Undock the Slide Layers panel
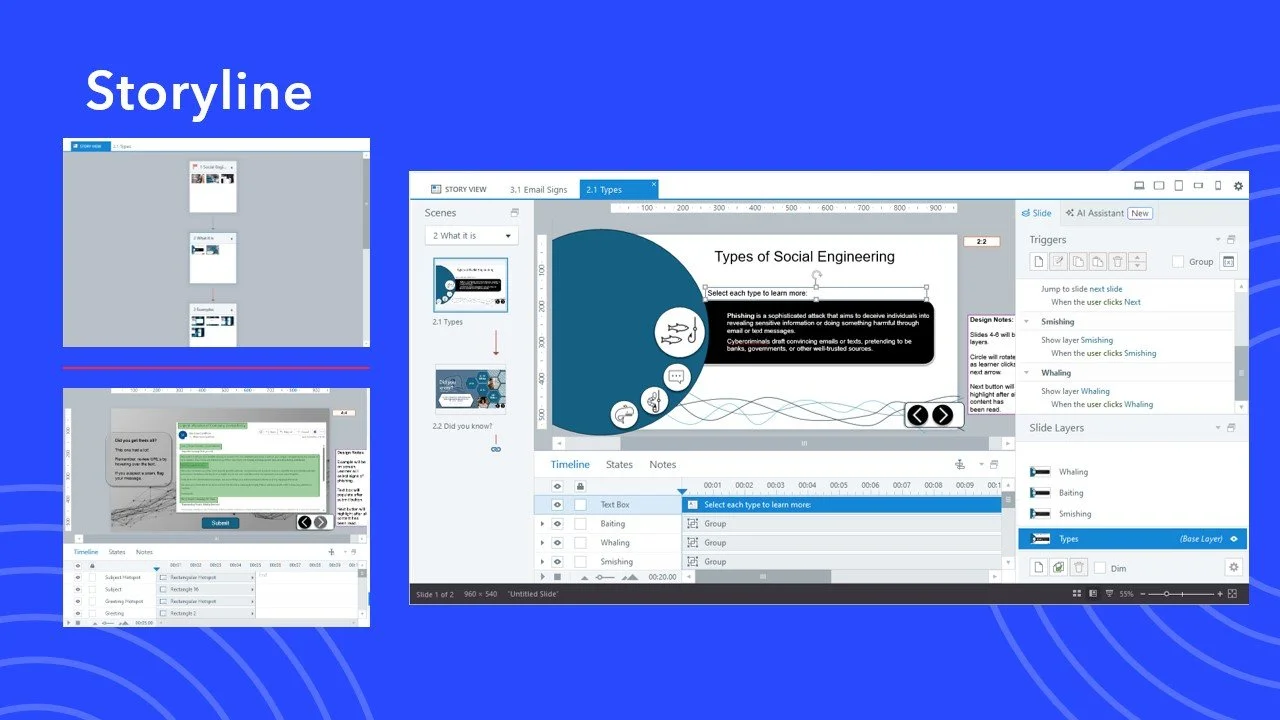The image size is (1280, 720). click(x=1231, y=428)
